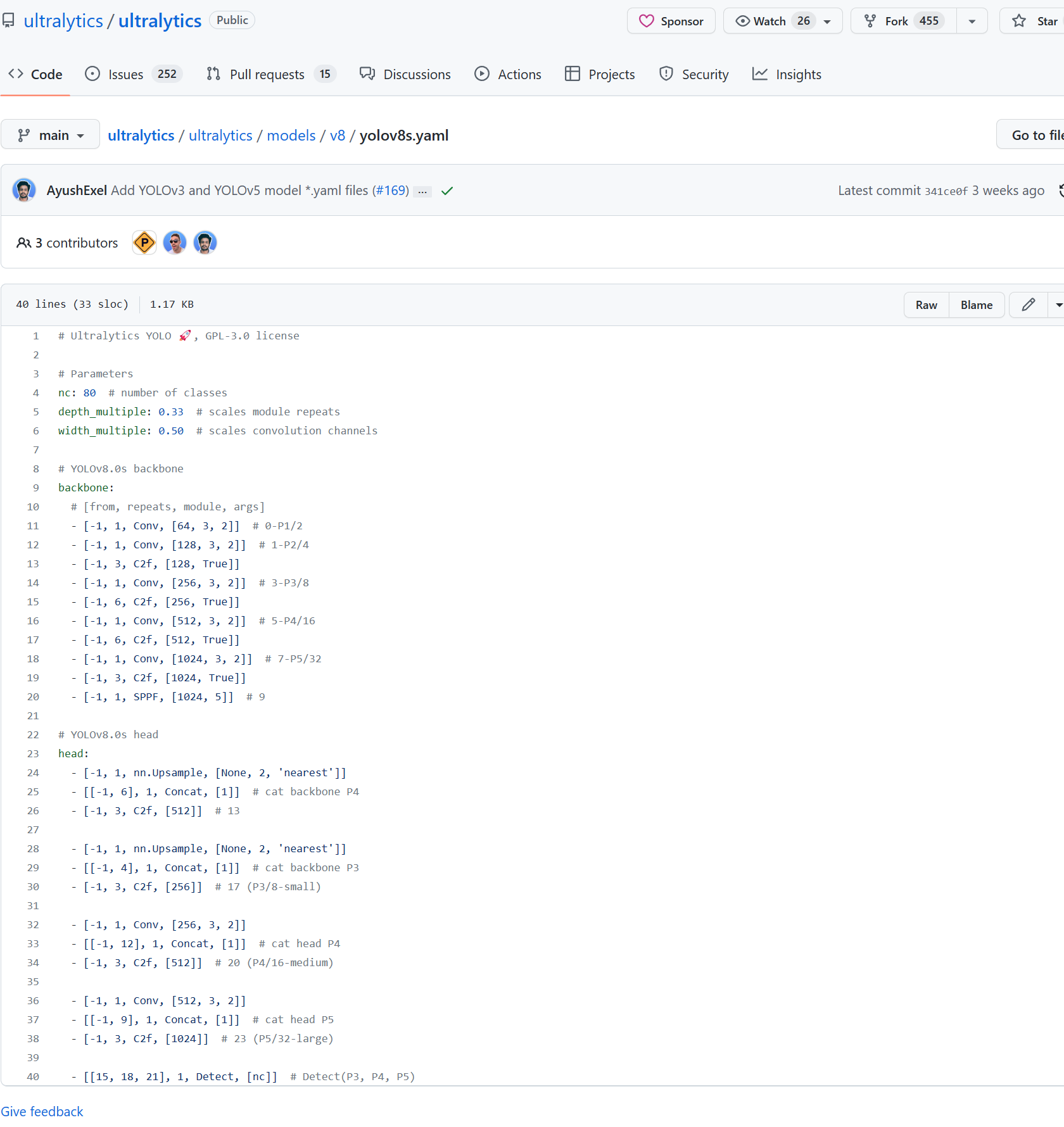
Task: Click the green commit status checkmark
Action: click(x=447, y=191)
